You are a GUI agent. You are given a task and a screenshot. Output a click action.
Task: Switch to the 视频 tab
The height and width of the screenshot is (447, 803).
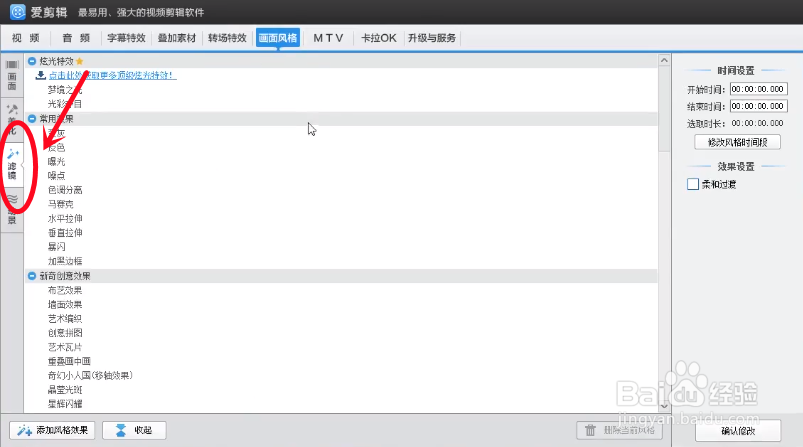[26, 38]
